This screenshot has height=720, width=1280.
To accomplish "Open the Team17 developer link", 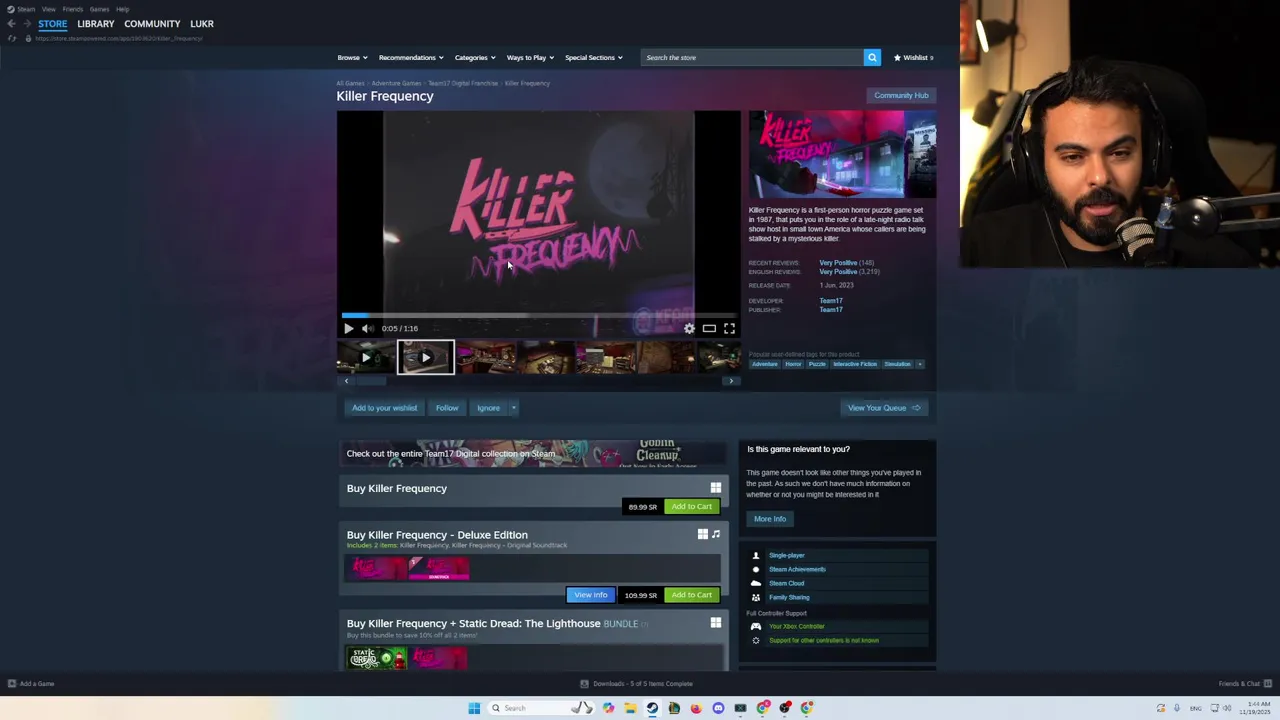I will (831, 301).
